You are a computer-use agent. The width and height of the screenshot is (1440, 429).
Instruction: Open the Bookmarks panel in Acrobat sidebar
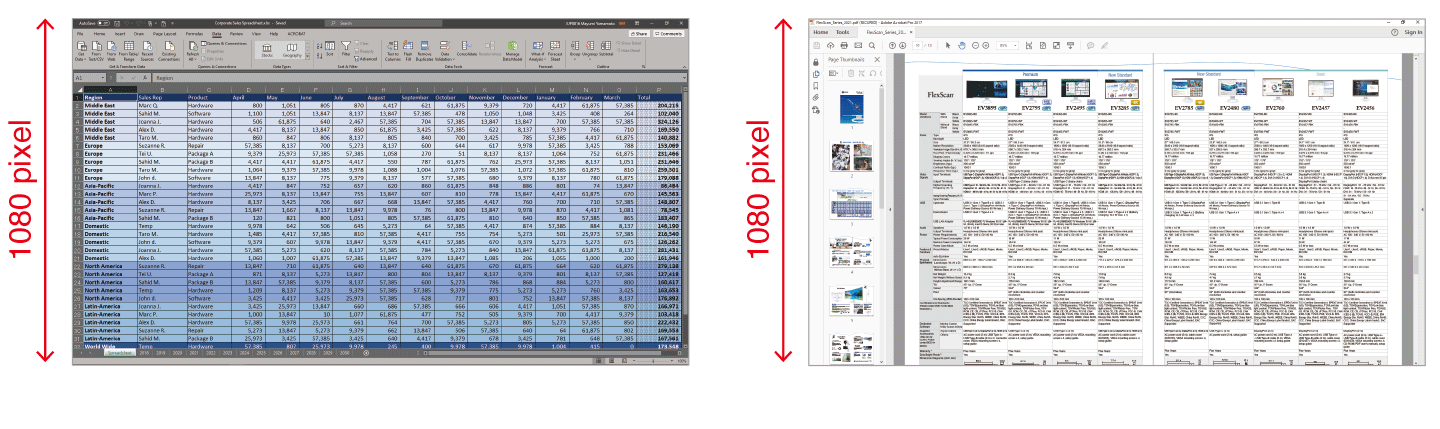tap(816, 85)
